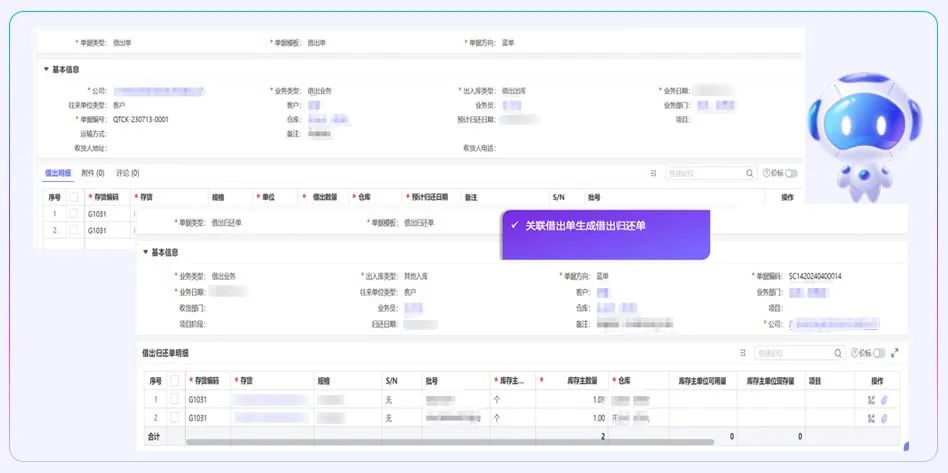Click the search magnifier in upper quick-locate box
Image resolution: width=948 pixels, height=473 pixels.
pyautogui.click(x=749, y=173)
